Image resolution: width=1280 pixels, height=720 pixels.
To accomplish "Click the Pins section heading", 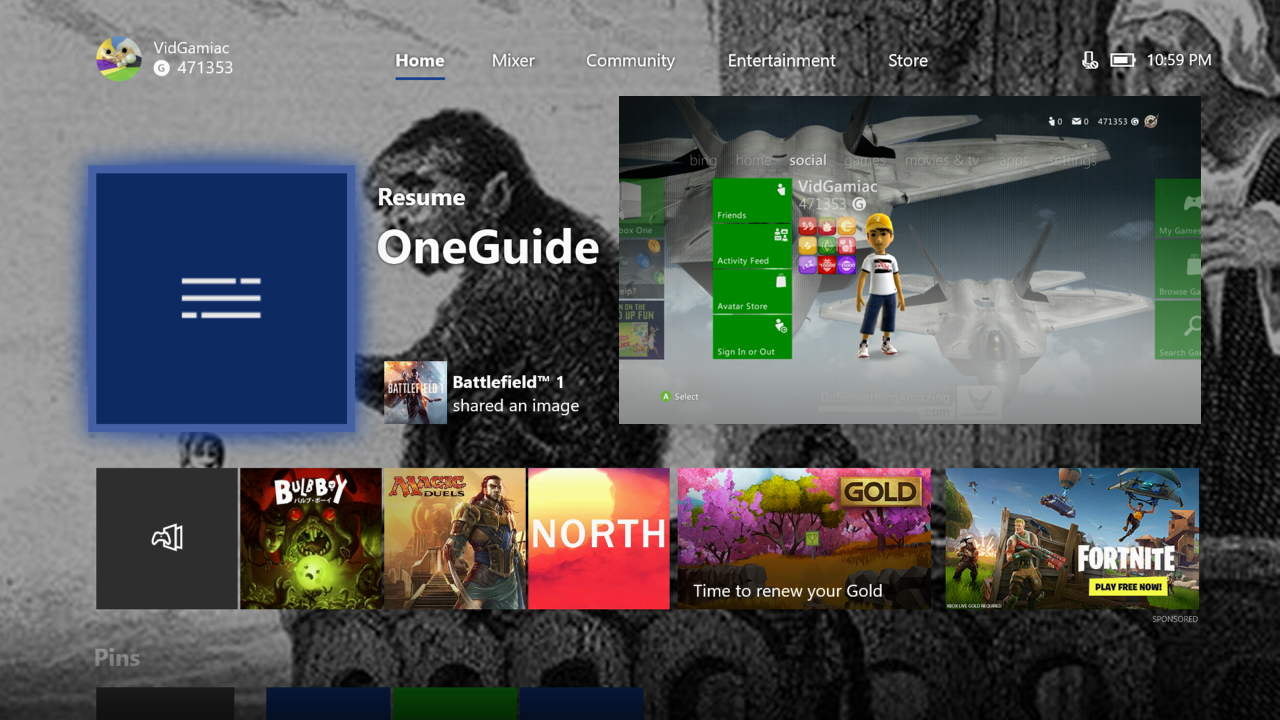I will (x=117, y=658).
